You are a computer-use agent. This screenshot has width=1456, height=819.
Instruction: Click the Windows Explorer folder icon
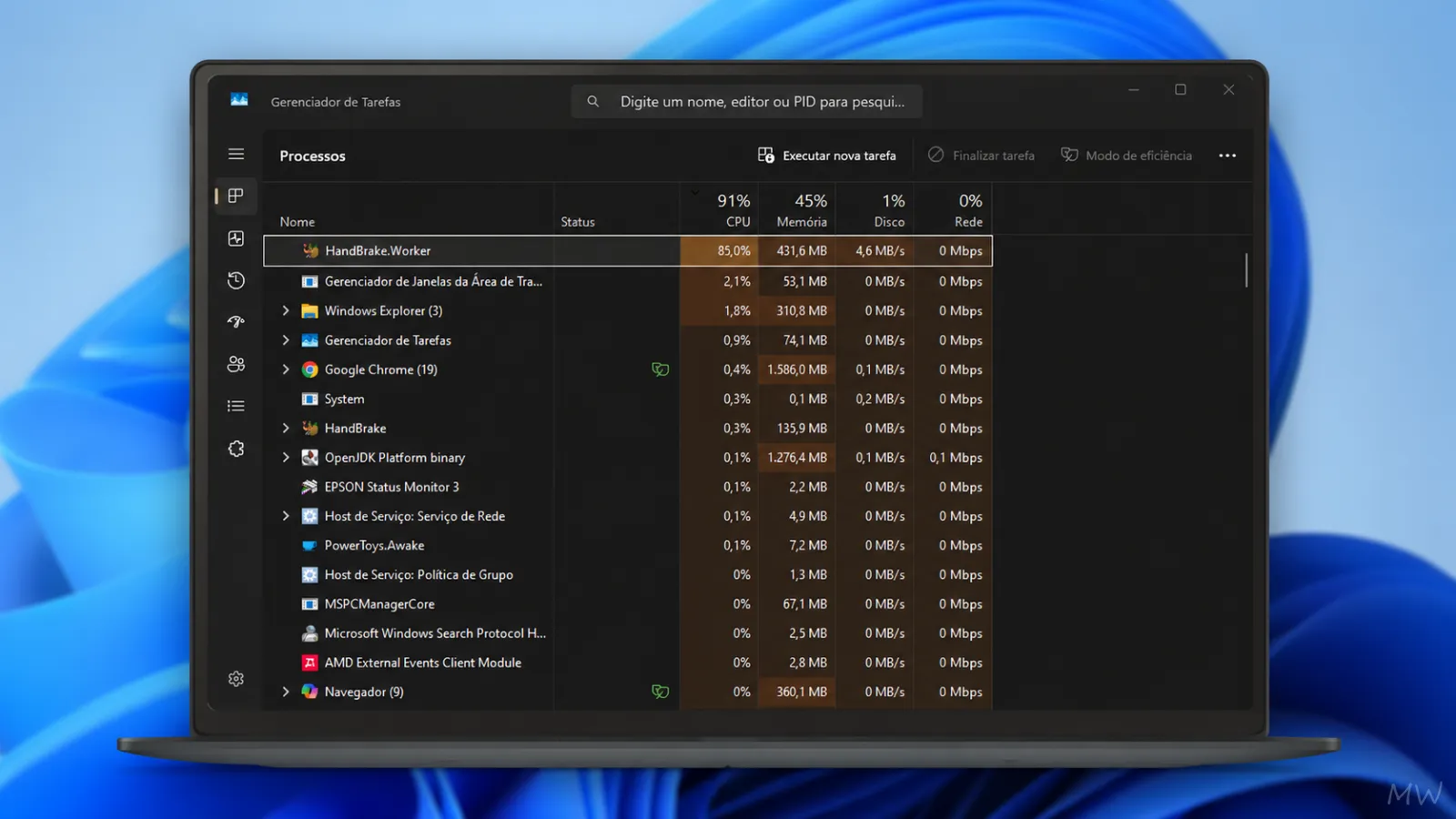point(309,311)
